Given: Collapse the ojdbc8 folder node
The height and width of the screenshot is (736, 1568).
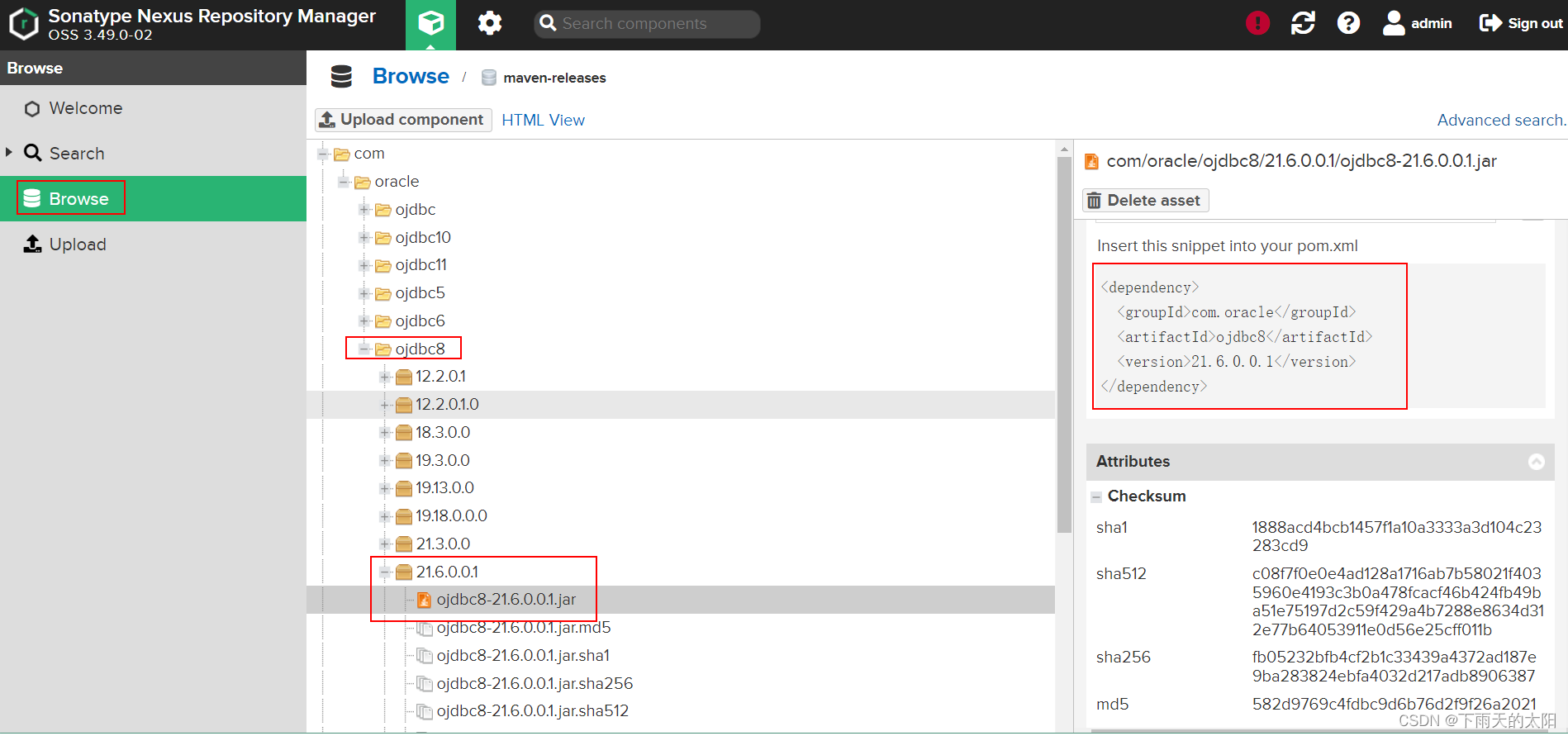Looking at the screenshot, I should (x=364, y=349).
